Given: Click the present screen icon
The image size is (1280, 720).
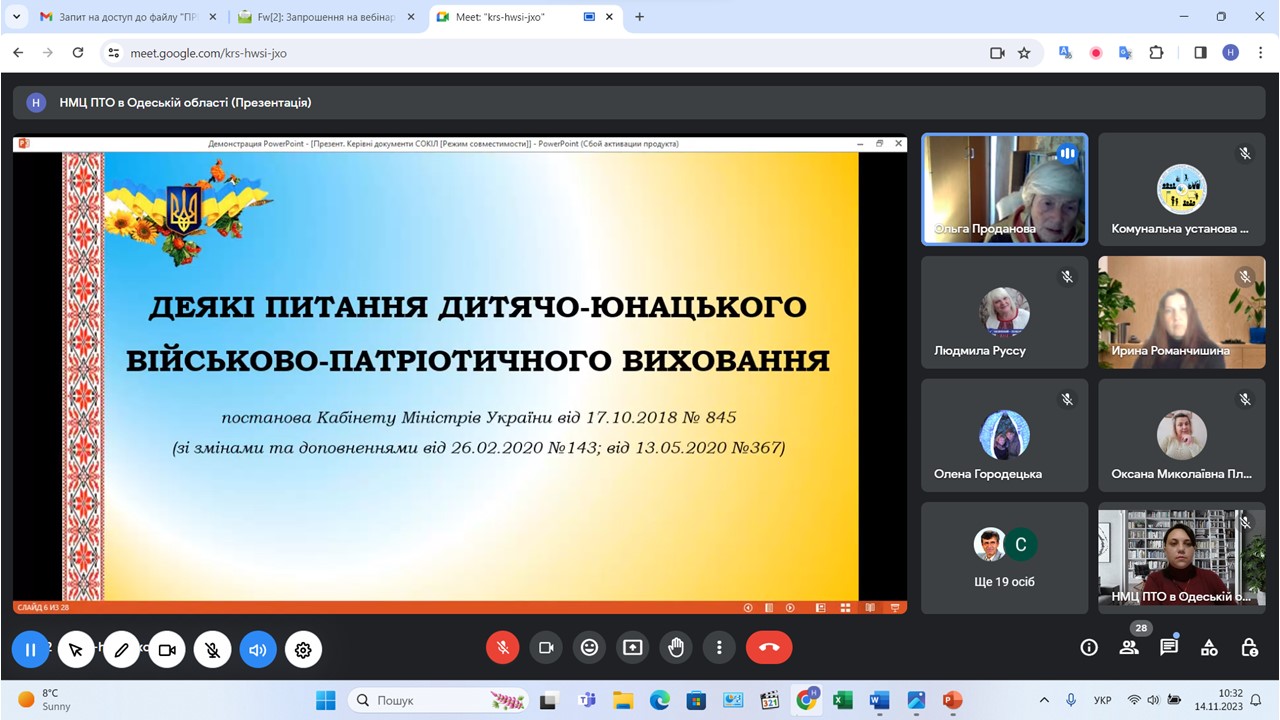Looking at the screenshot, I should [632, 648].
